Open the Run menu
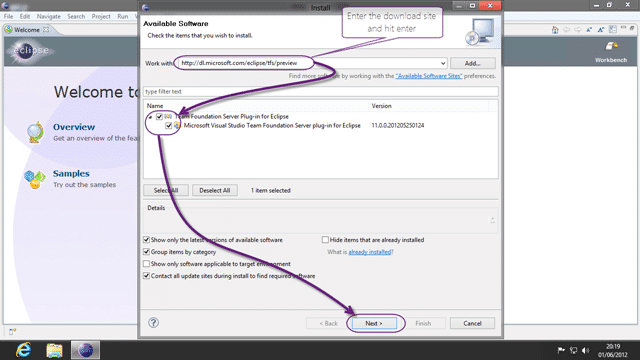640x360 pixels. (x=122, y=16)
